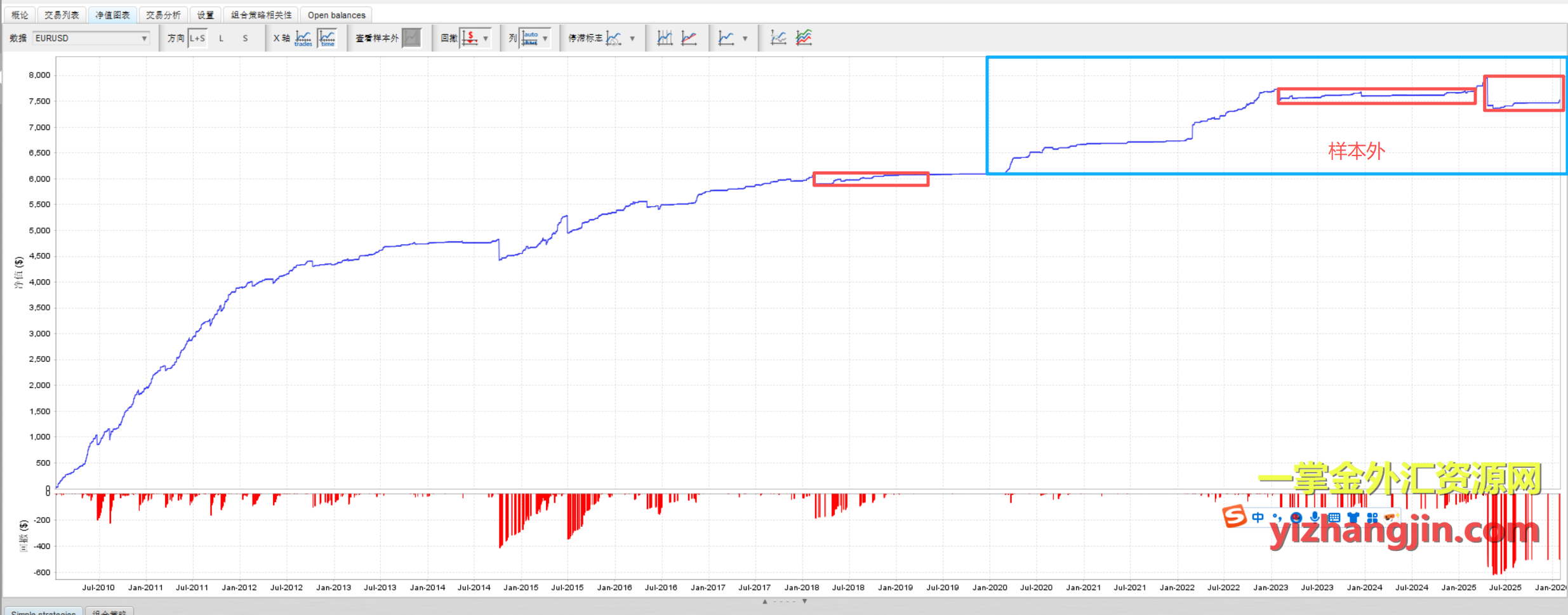Open the Open balances tab
This screenshot has height=615, width=1568.
(336, 15)
